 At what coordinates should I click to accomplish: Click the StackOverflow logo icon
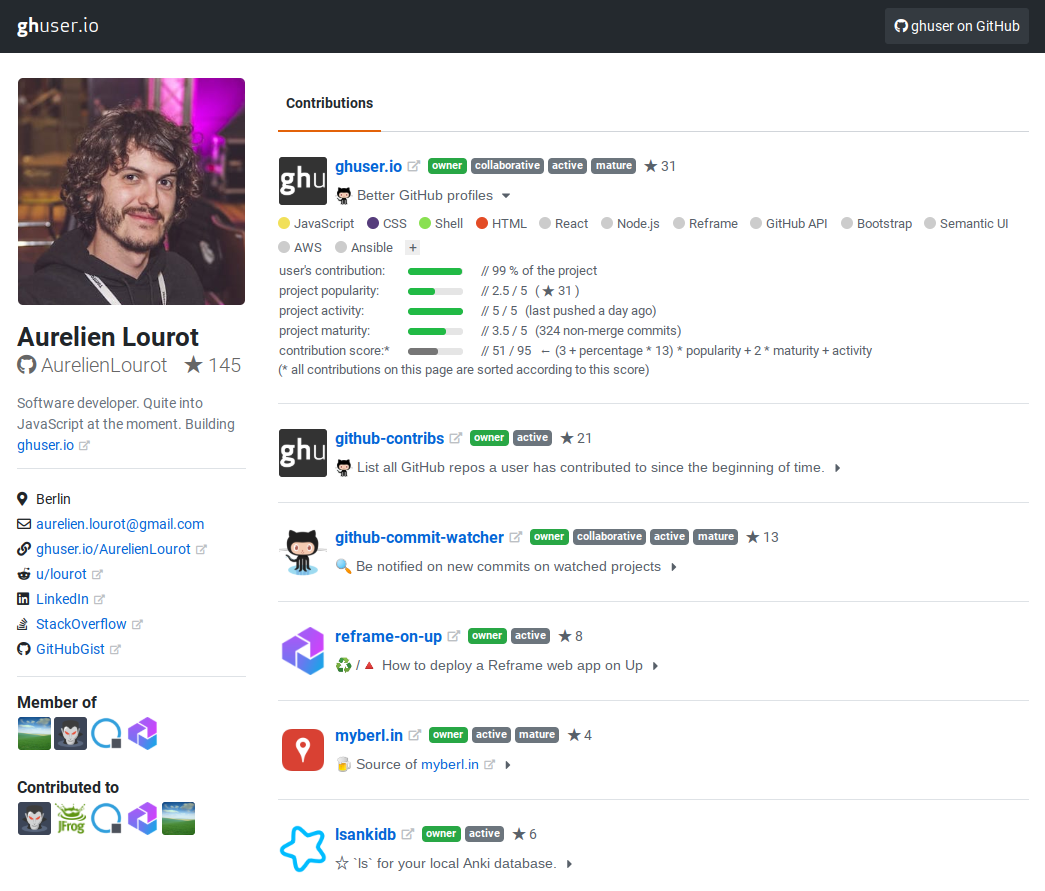pyautogui.click(x=23, y=624)
